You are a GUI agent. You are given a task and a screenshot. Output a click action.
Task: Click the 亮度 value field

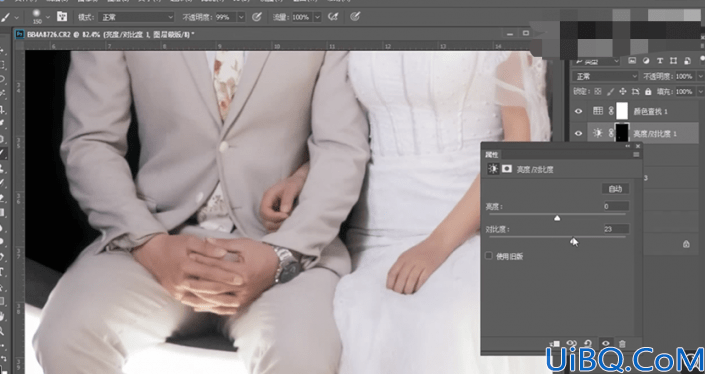point(616,206)
